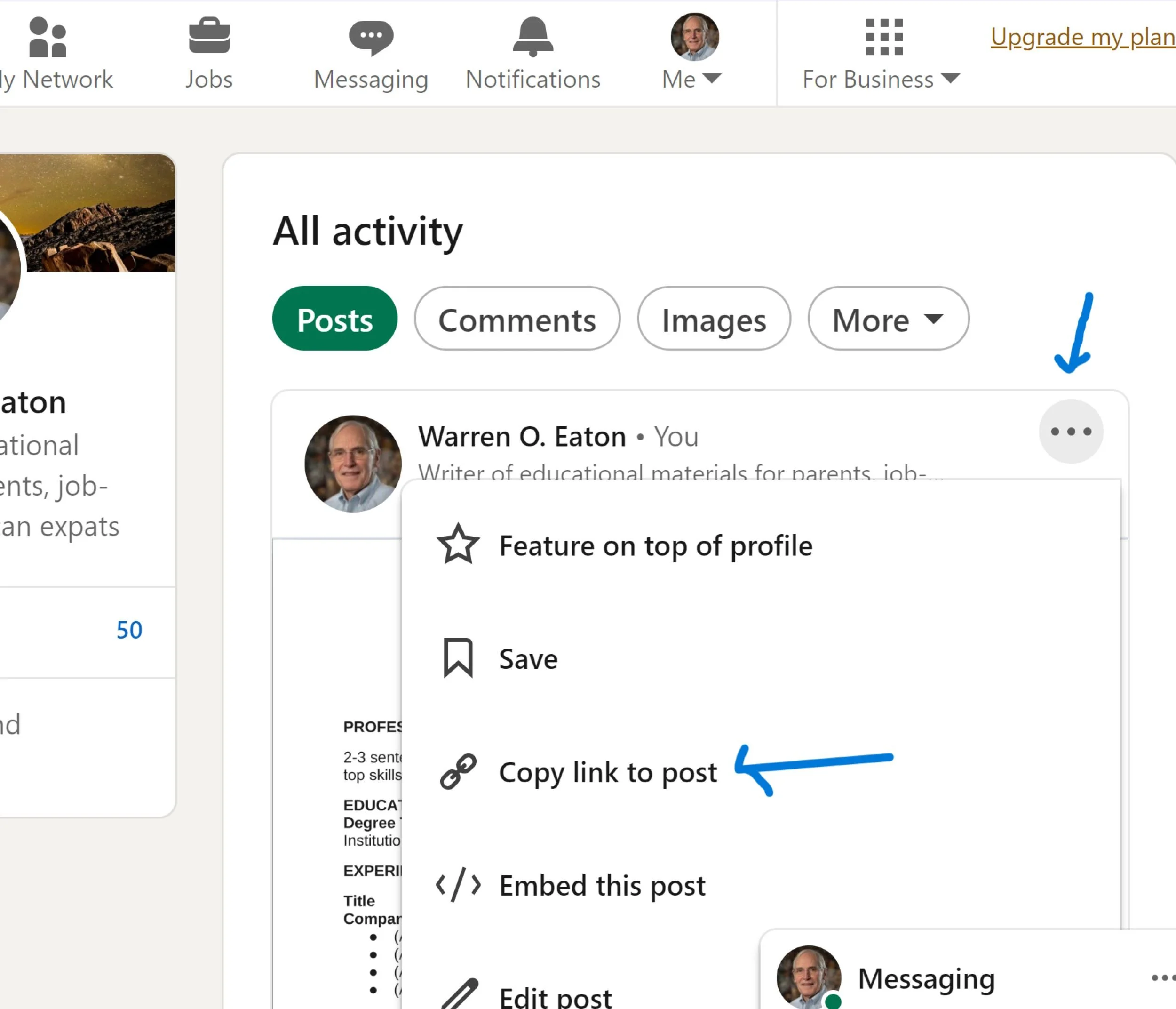This screenshot has width=1176, height=1009.
Task: Click the Upgrade my plan link
Action: 1082,38
